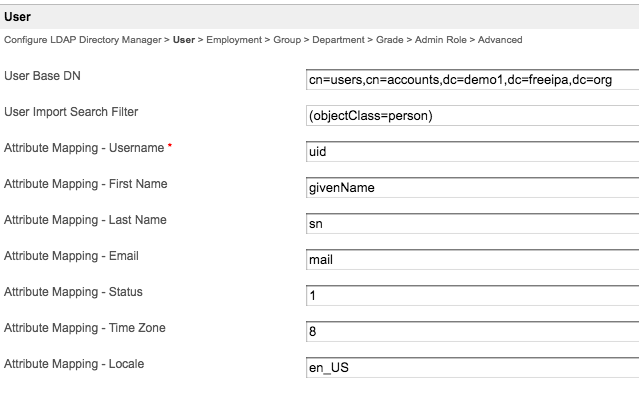The width and height of the screenshot is (639, 411).
Task: Open the Department breadcrumb step
Action: pos(340,40)
